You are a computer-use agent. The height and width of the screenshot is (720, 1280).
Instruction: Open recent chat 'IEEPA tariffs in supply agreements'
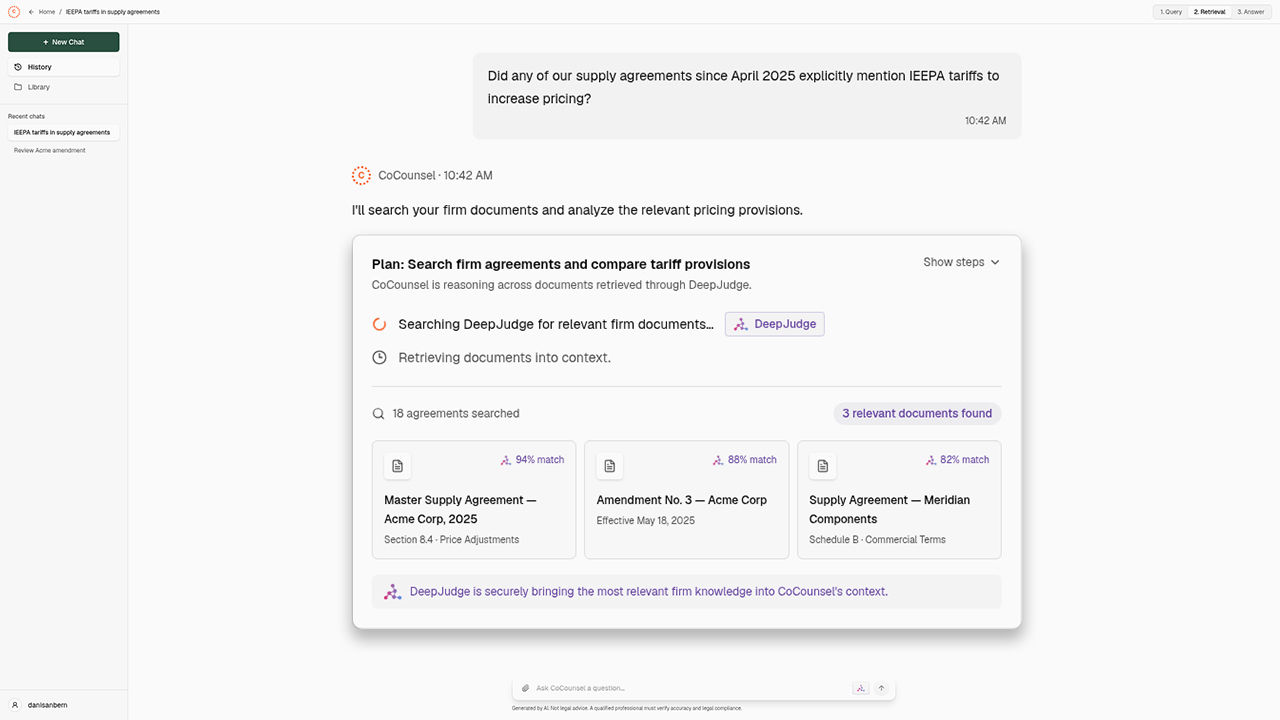(x=64, y=132)
